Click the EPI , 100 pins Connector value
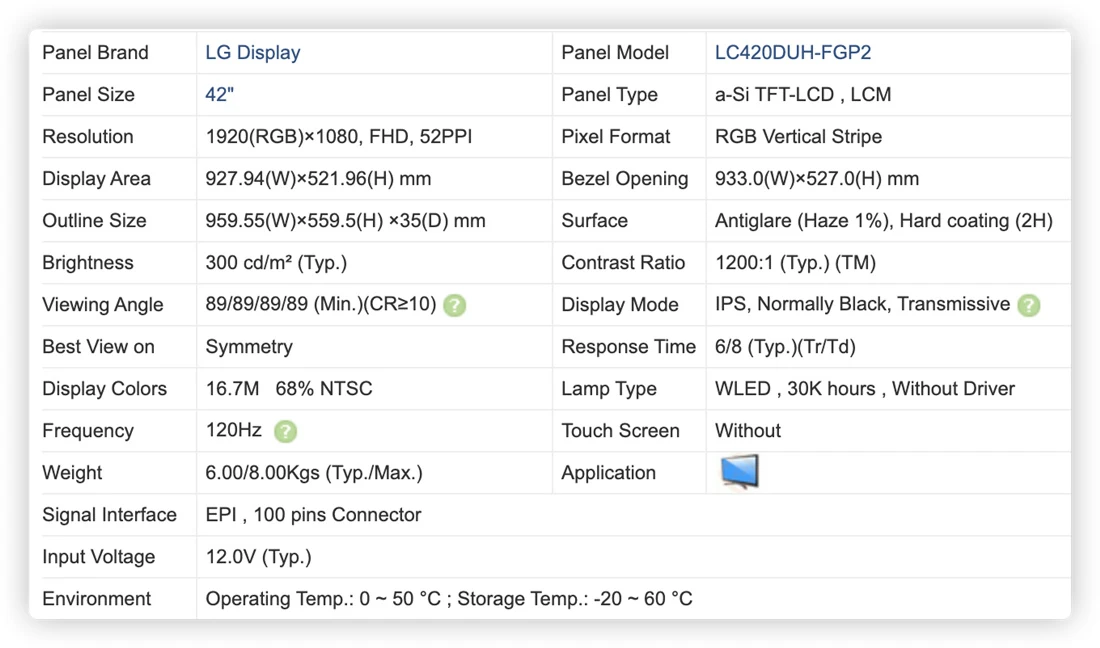 tap(313, 515)
